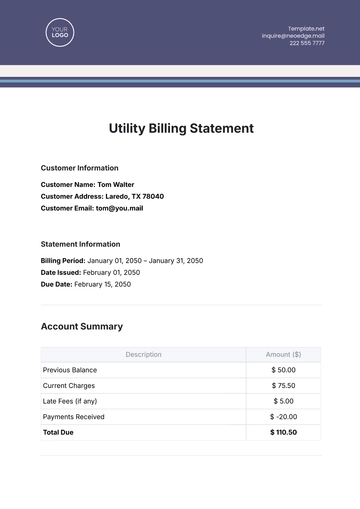The height and width of the screenshot is (509, 360).
Task: Click Due Date: February 15, 2050
Action: tap(86, 284)
